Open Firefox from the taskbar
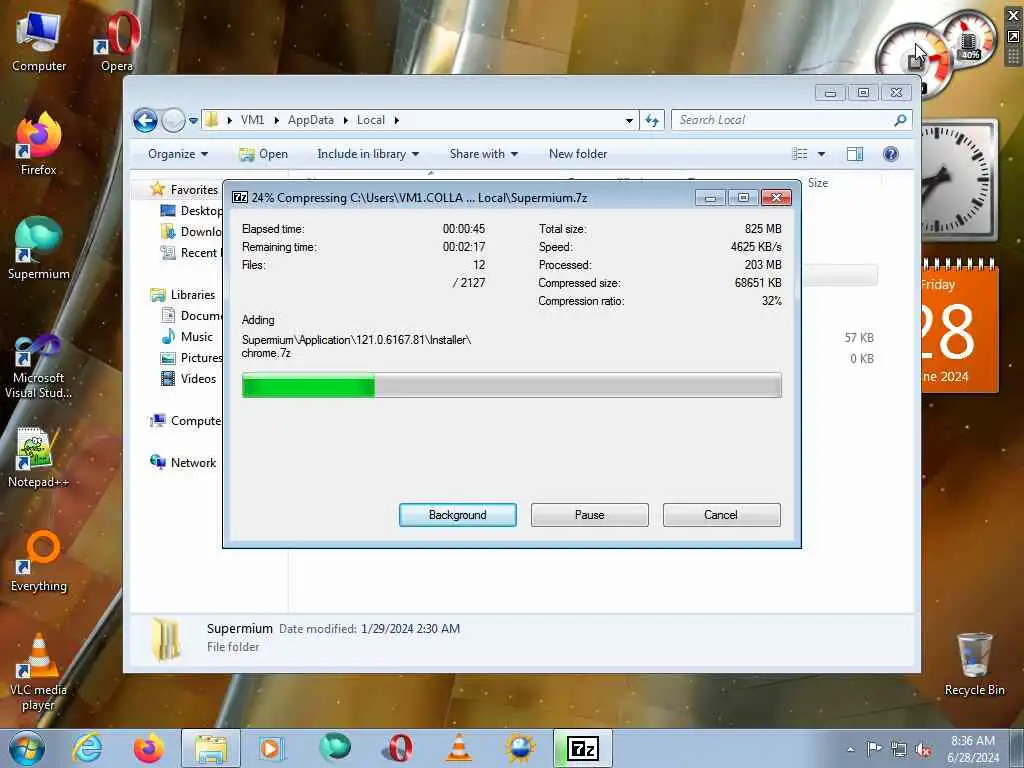 coord(149,748)
